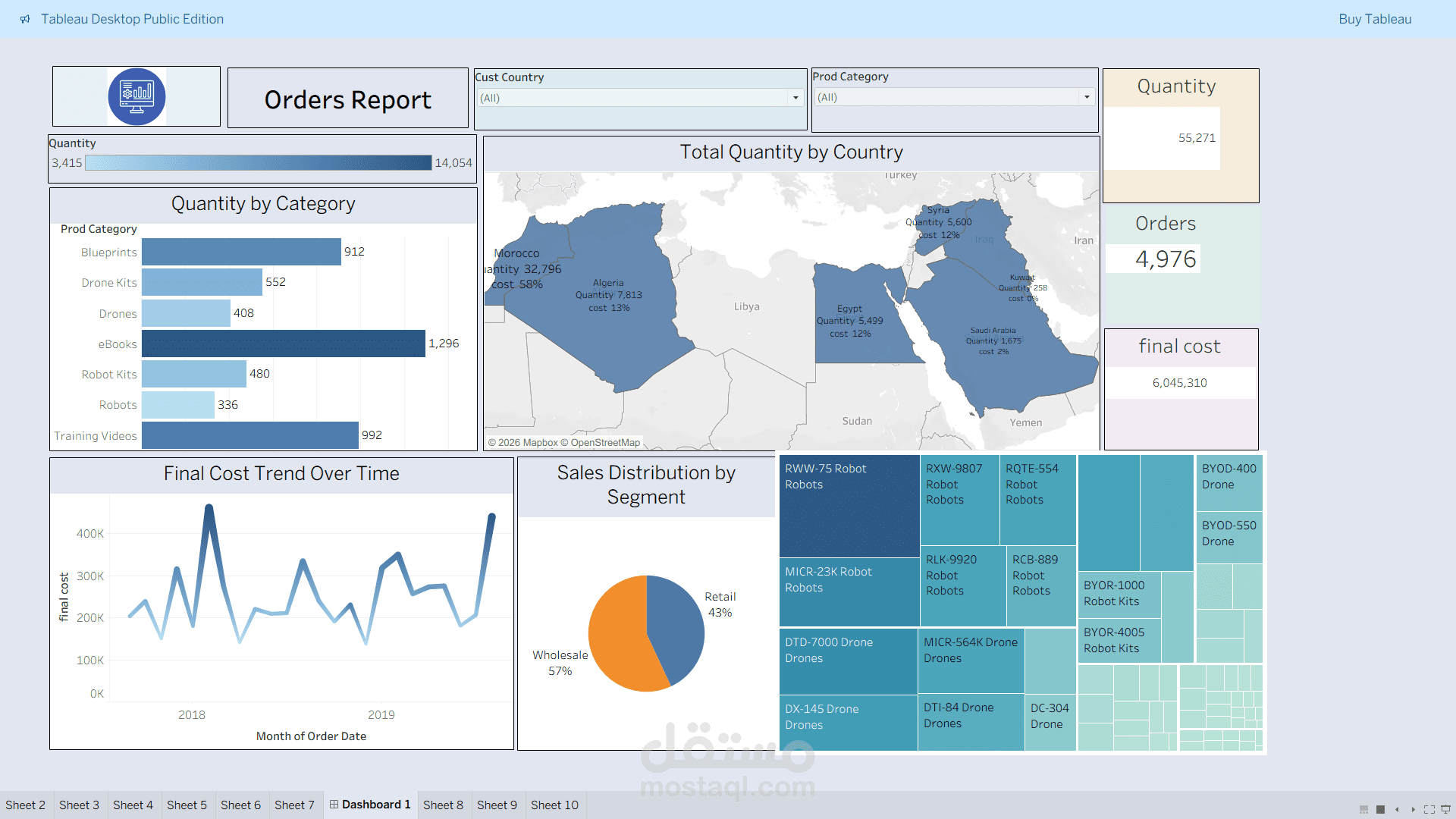Click the dashboard logo computer icon
The width and height of the screenshot is (1456, 819).
[136, 96]
